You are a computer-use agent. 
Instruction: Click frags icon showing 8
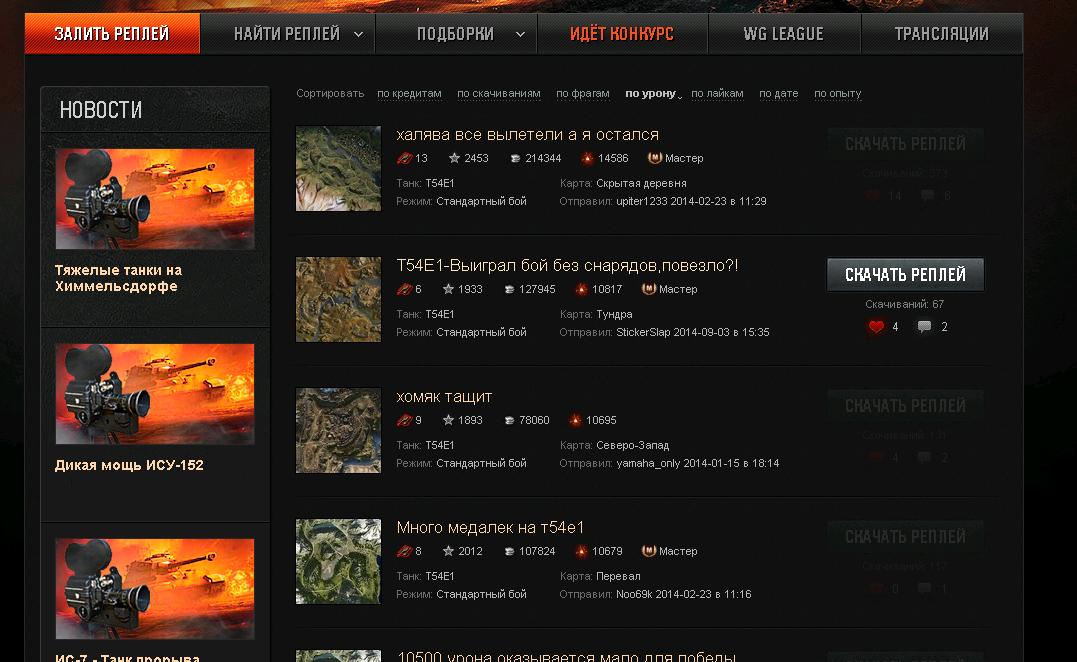click(x=405, y=551)
